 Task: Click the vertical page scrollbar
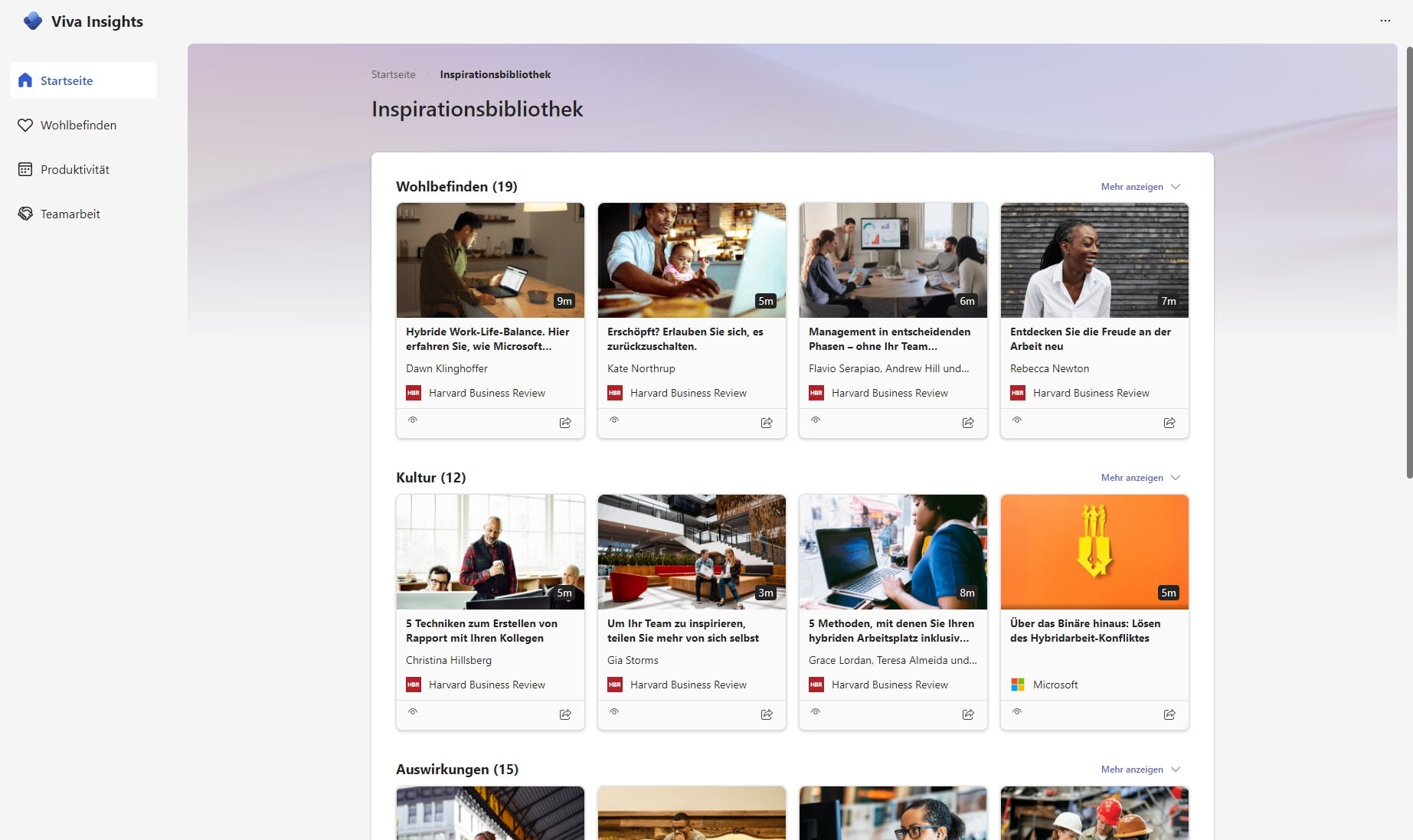tap(1408, 260)
